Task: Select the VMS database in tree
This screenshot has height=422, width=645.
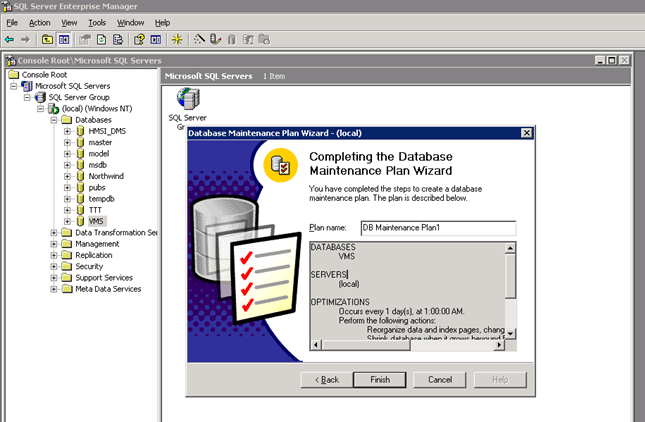Action: (96, 221)
